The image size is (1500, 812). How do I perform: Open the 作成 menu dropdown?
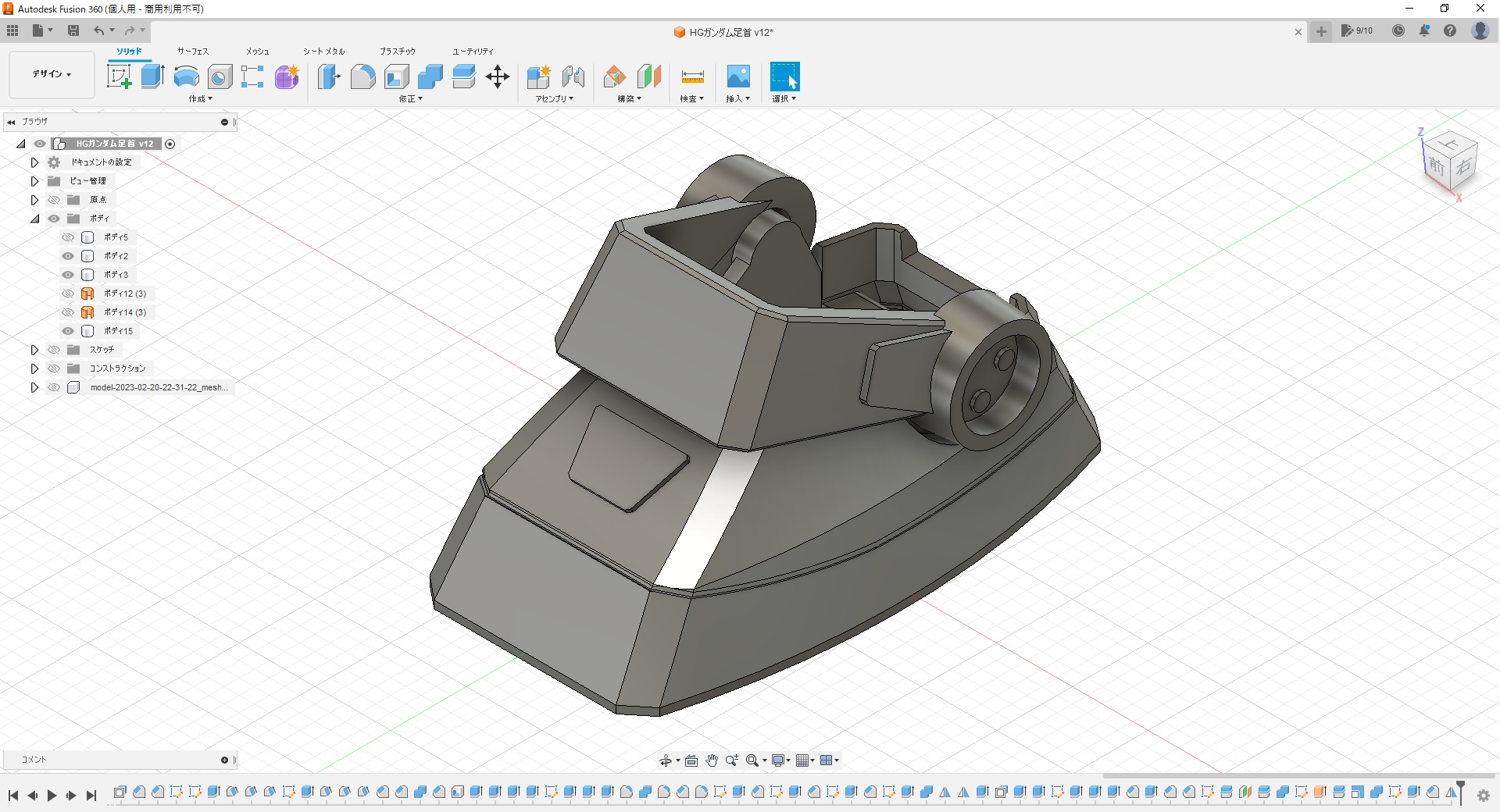pos(200,99)
